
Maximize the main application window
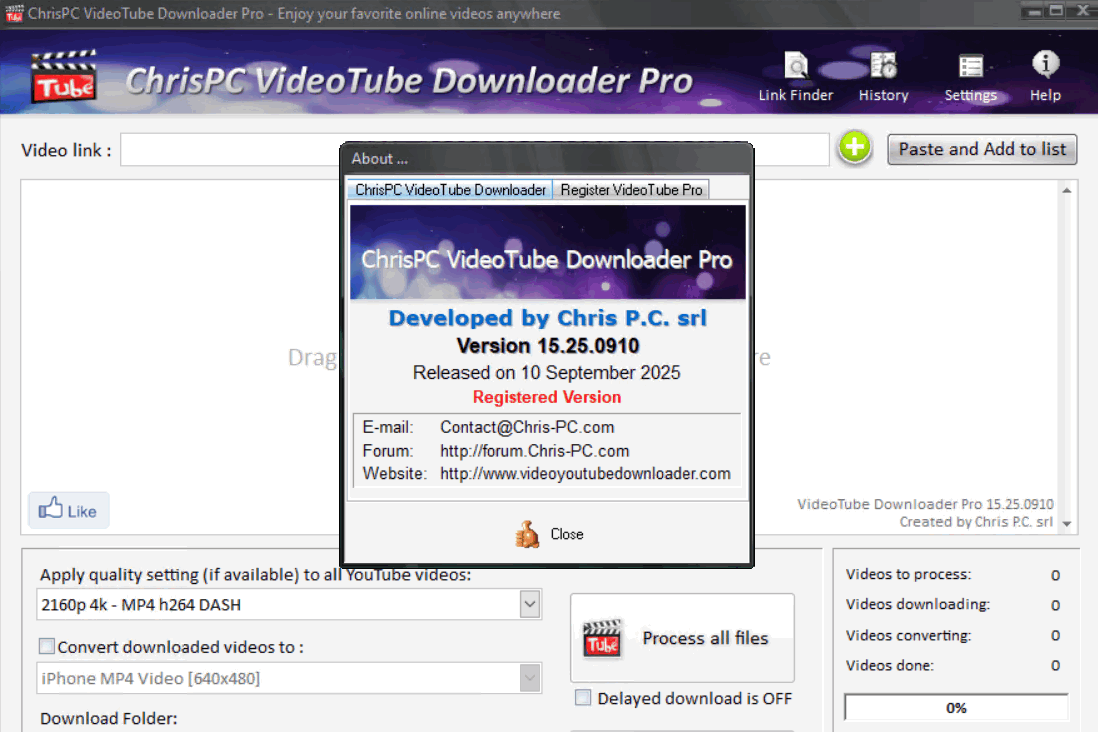click(x=1057, y=11)
